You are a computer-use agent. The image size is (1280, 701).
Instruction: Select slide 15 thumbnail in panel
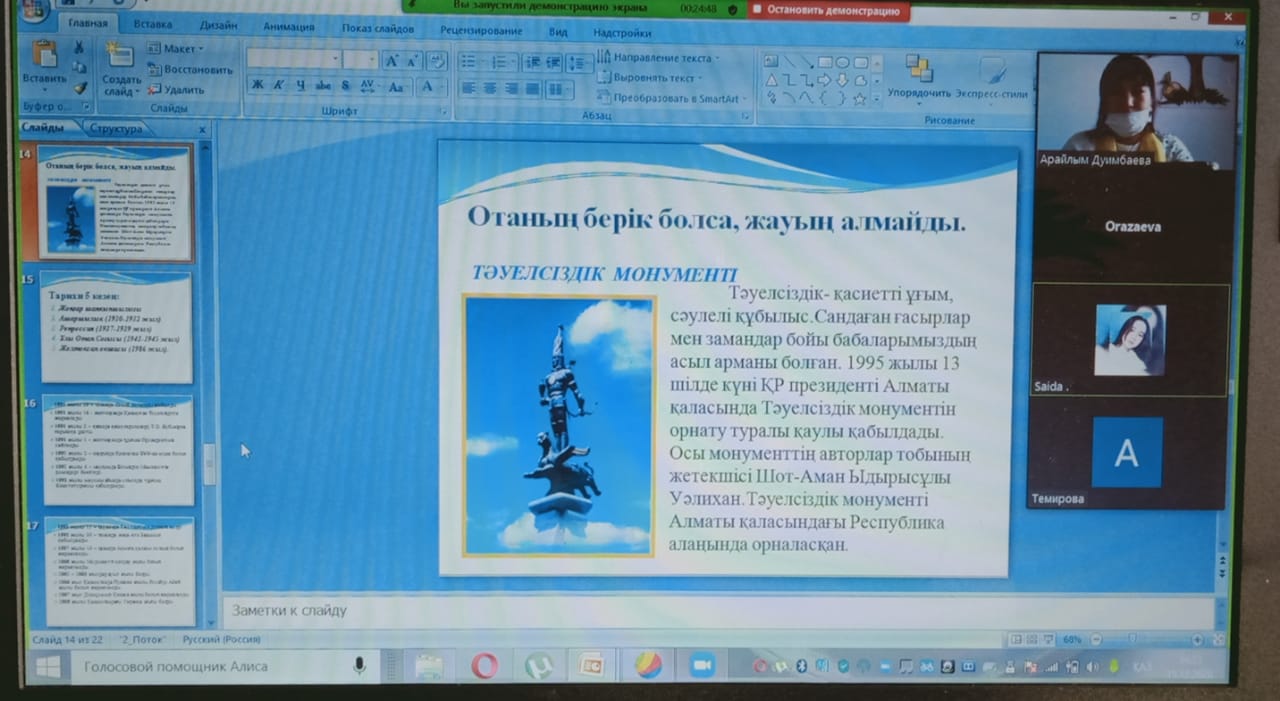(117, 327)
